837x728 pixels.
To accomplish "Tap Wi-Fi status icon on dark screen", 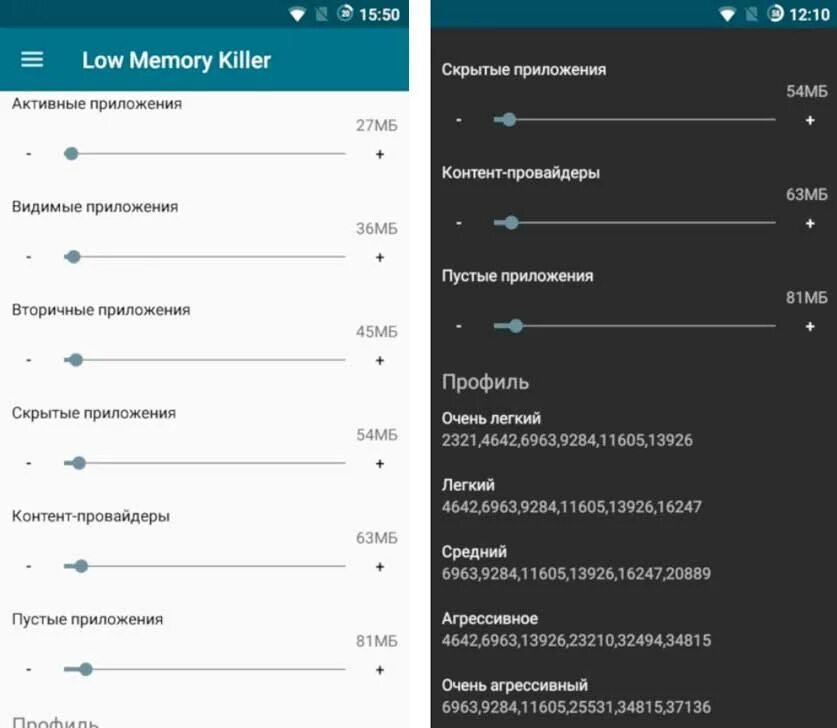I will (727, 14).
